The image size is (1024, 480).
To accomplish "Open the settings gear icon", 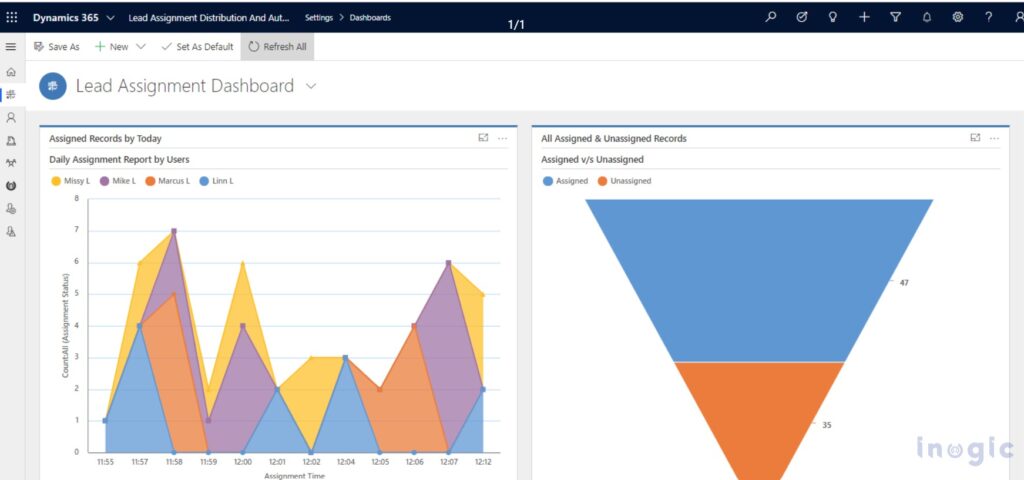I will 957,18.
